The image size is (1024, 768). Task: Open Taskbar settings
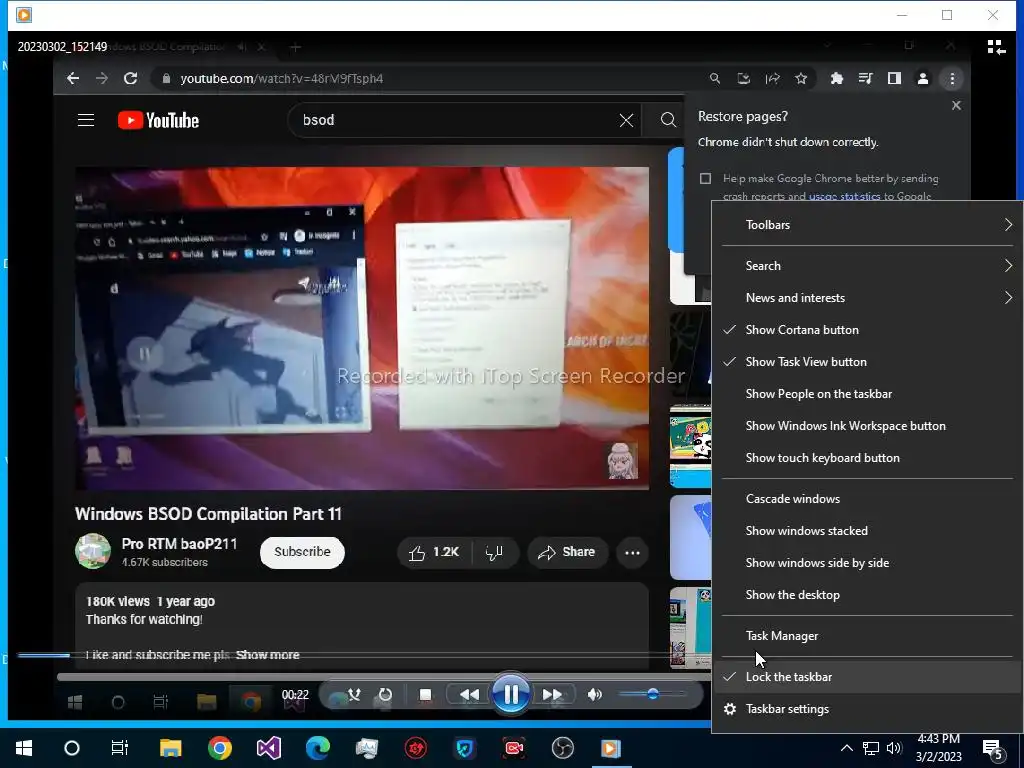point(867,709)
